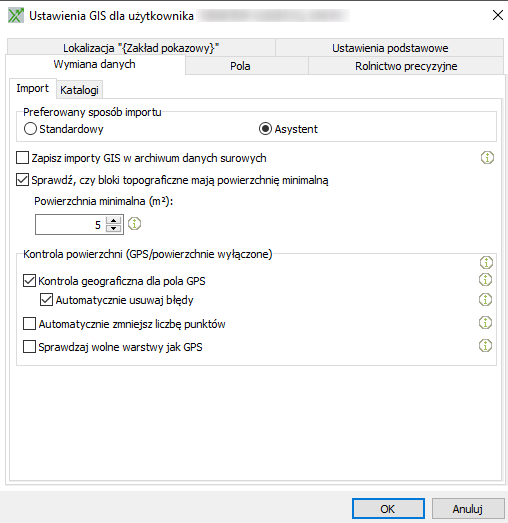Viewport: 508px width, 523px height.
Task: Click the Anuluj button
Action: [x=468, y=509]
